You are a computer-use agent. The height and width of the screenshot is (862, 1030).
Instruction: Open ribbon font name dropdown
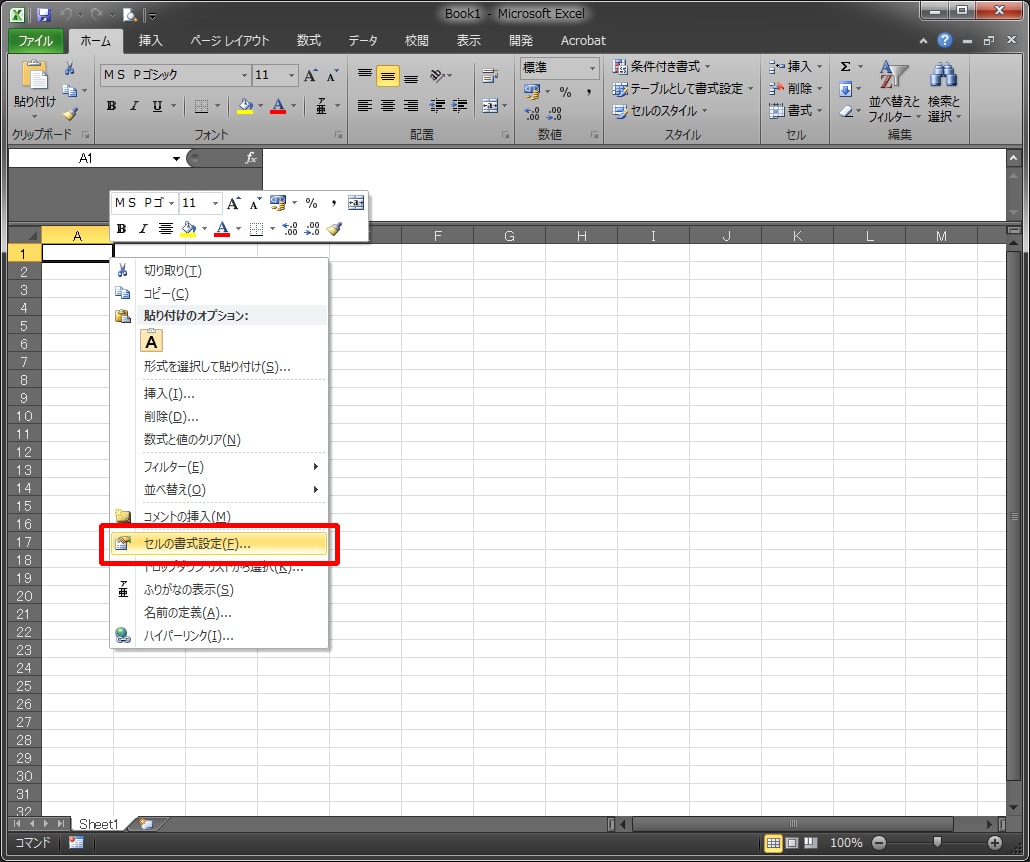[x=244, y=75]
